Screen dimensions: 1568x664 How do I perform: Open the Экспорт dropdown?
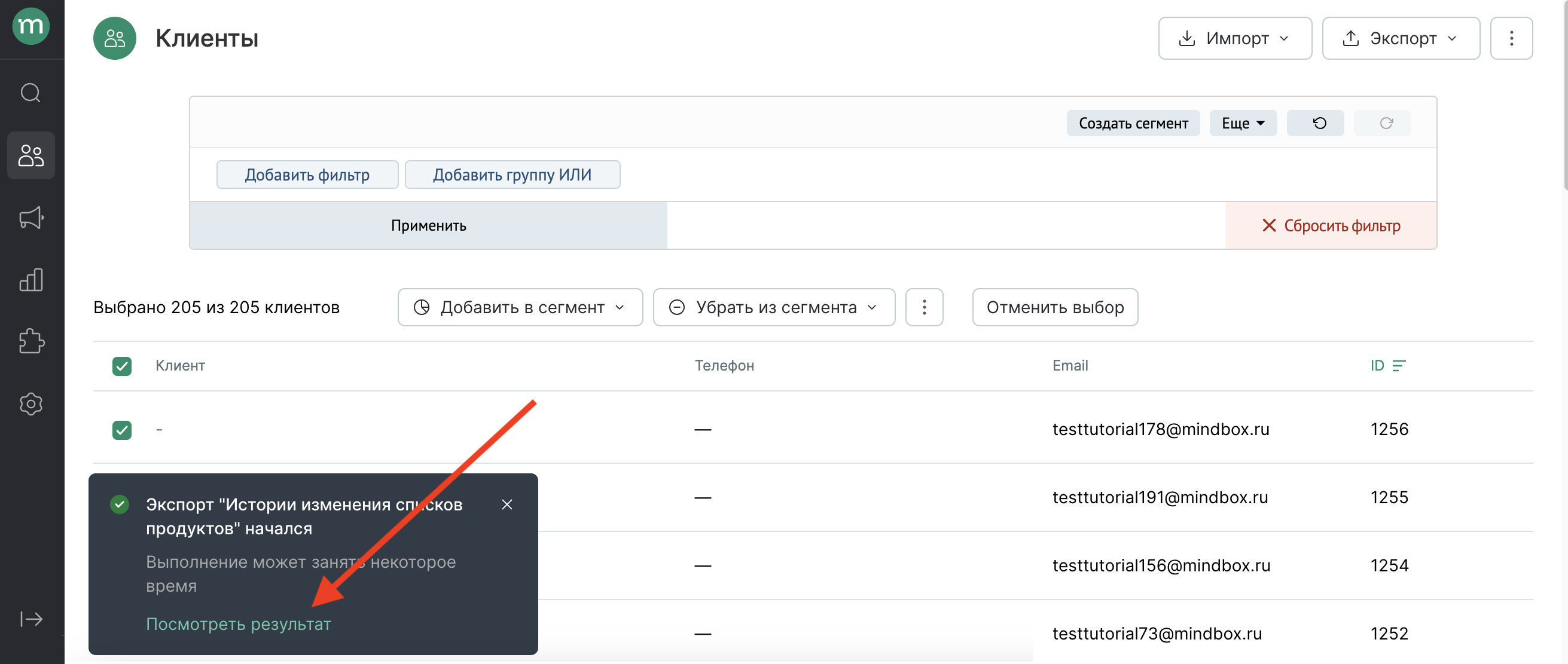click(x=1401, y=38)
